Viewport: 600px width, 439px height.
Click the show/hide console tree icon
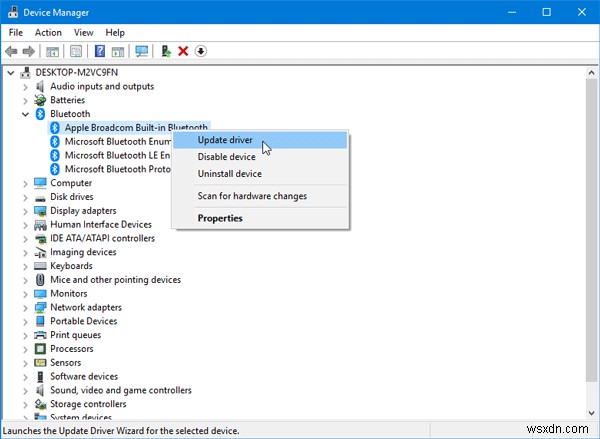tap(52, 51)
